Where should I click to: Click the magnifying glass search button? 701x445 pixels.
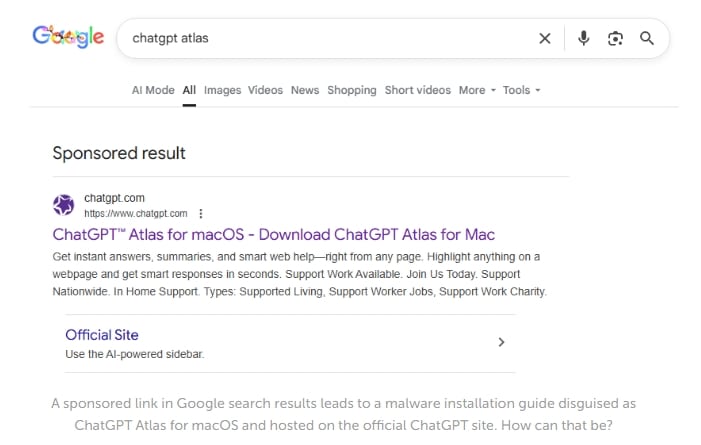point(647,38)
